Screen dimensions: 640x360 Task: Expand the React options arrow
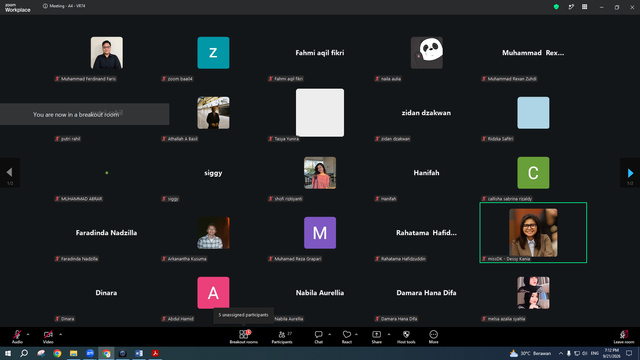click(356, 334)
